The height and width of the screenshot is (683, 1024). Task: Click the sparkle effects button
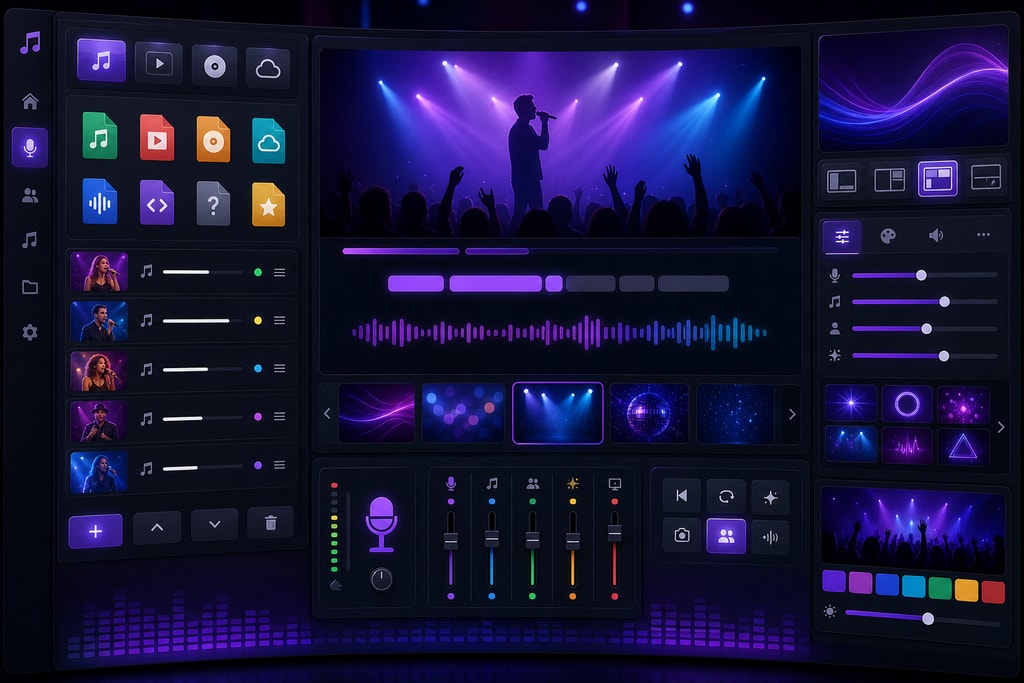pyautogui.click(x=771, y=498)
